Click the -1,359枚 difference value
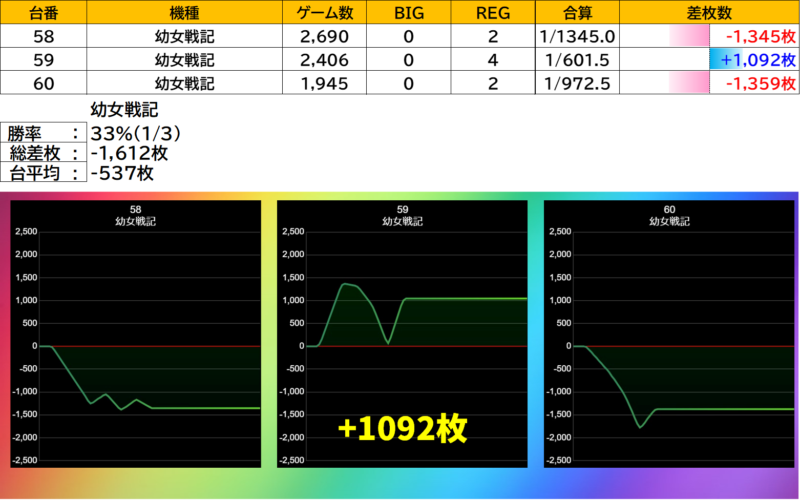The height and width of the screenshot is (500, 800). 760,83
